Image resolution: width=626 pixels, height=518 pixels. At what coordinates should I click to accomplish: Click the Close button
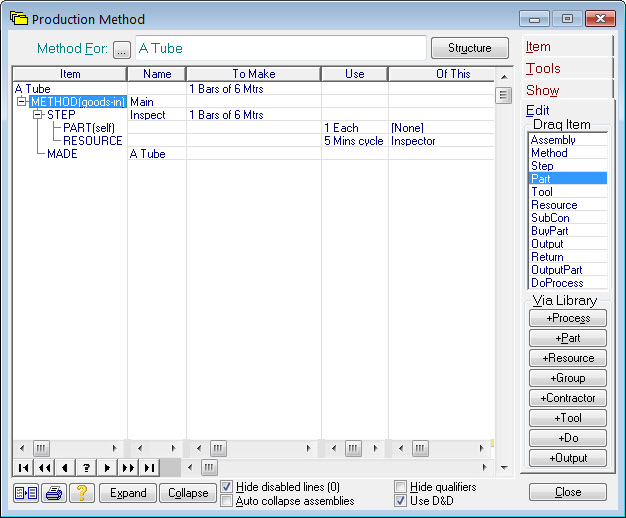[x=568, y=492]
